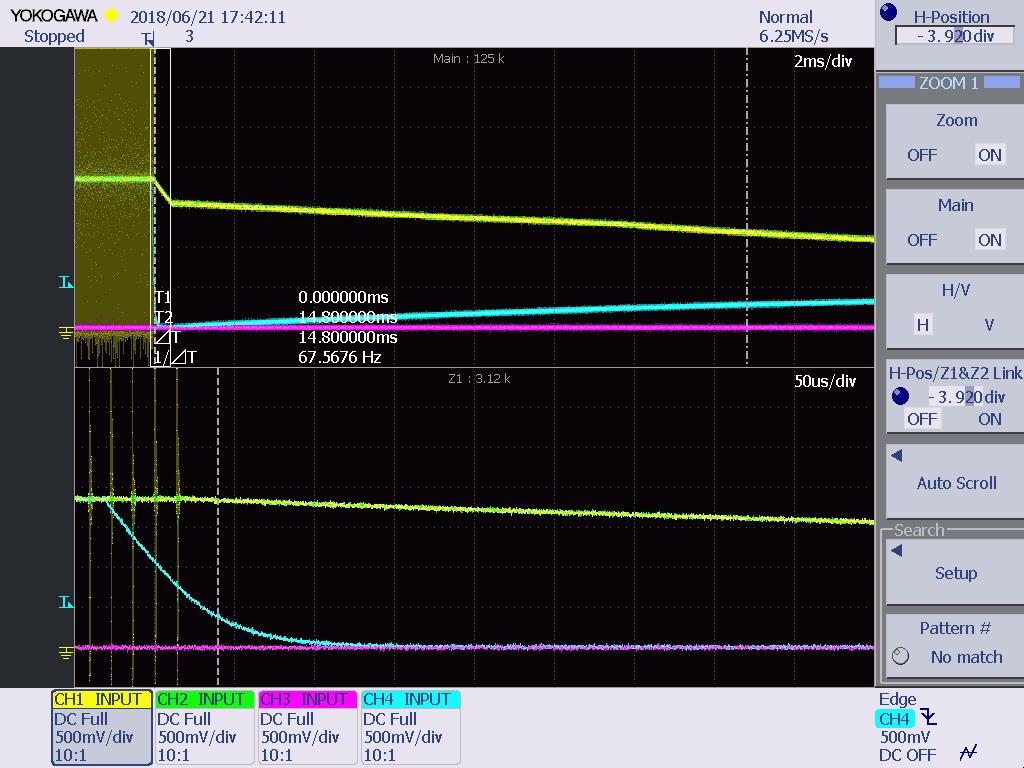Click the cyan trigger level marker in zoom window
Viewport: 1024px width, 768px height.
click(x=66, y=601)
